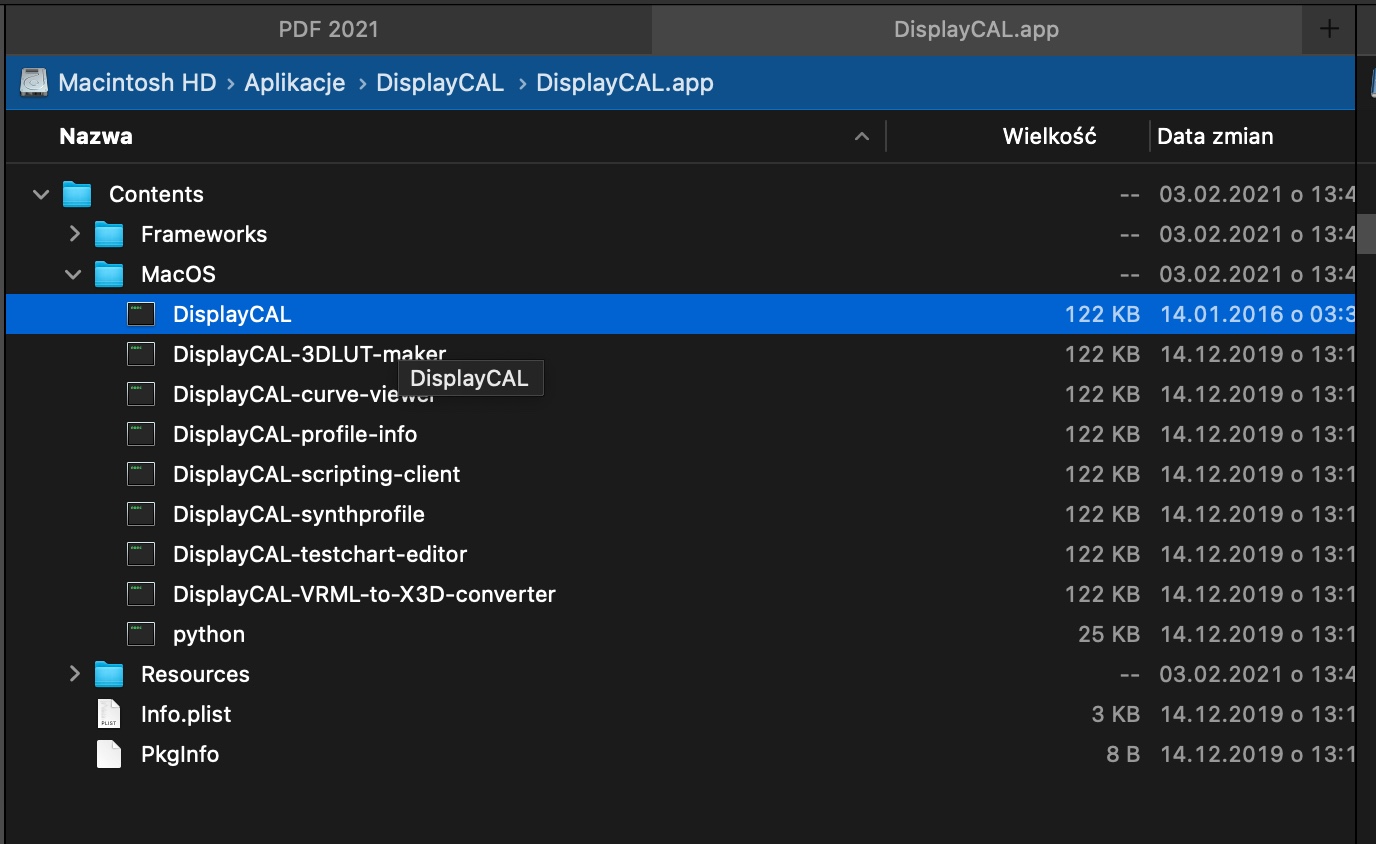Go to Macintosh HD in breadcrumb

[137, 82]
